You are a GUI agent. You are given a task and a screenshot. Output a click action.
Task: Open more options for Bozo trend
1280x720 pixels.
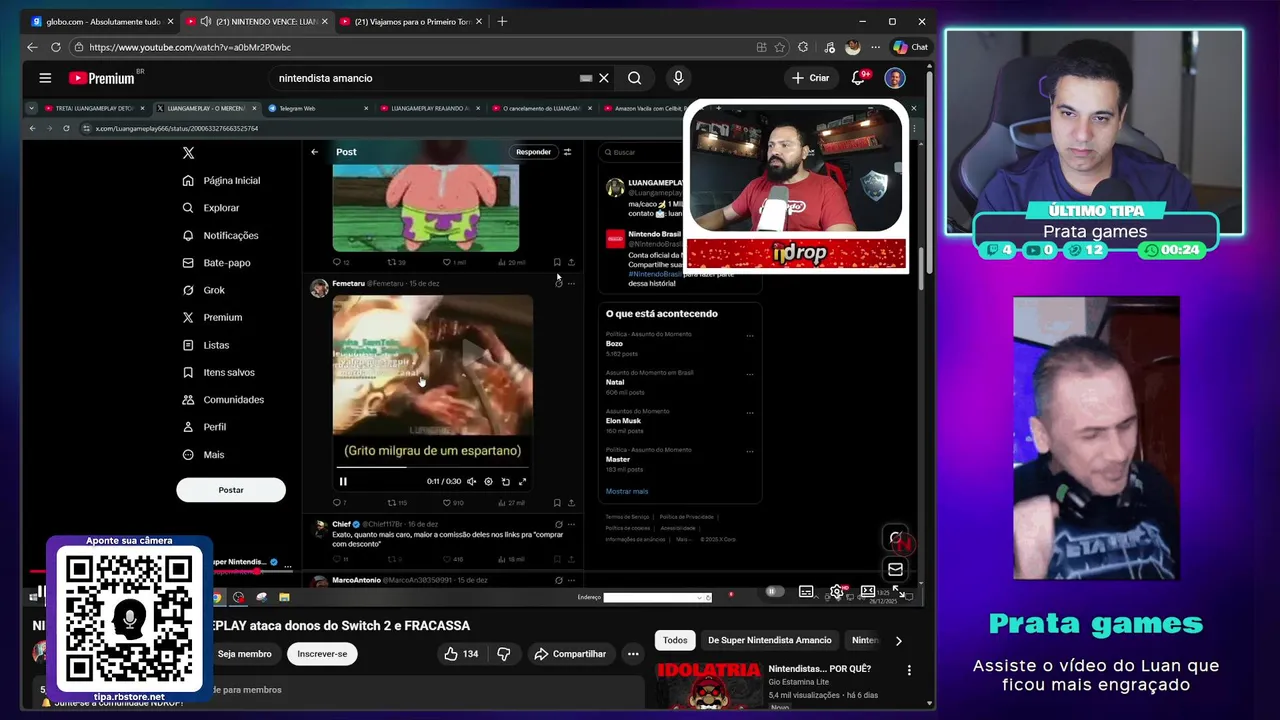(x=749, y=336)
